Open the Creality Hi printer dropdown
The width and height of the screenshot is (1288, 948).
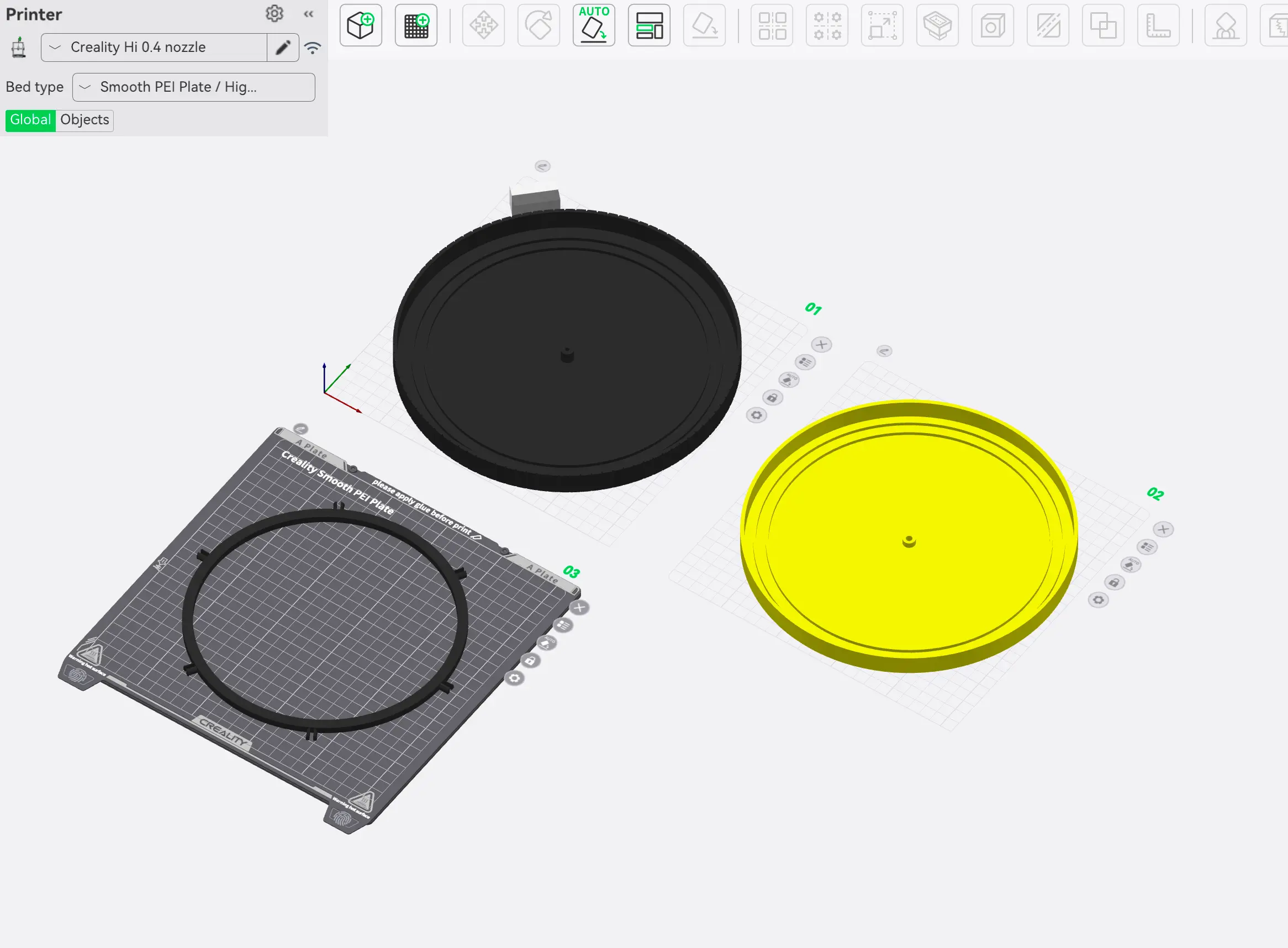pyautogui.click(x=154, y=47)
